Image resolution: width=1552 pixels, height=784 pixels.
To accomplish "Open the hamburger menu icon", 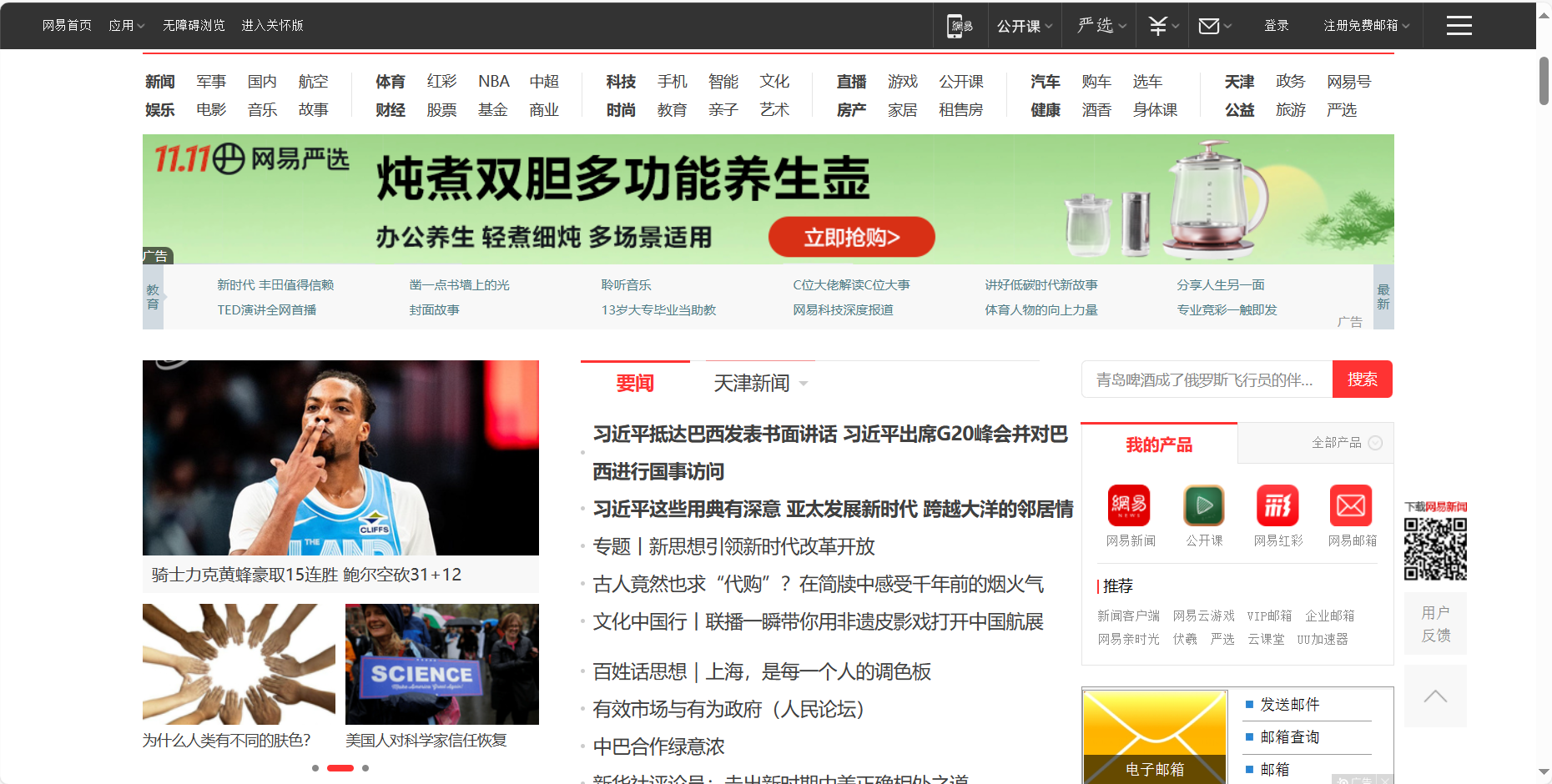I will 1459,26.
